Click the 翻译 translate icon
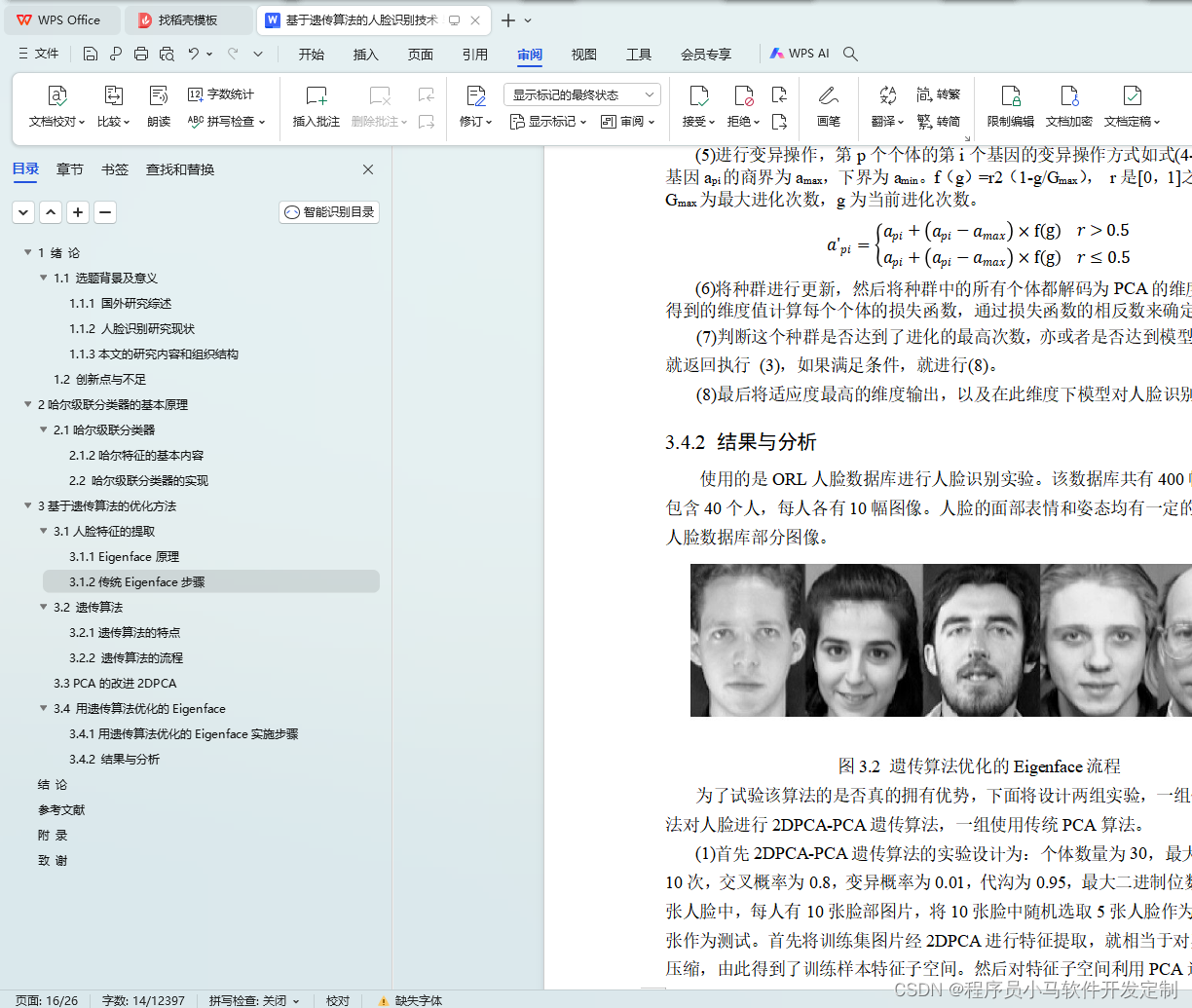This screenshot has width=1192, height=1008. click(887, 95)
